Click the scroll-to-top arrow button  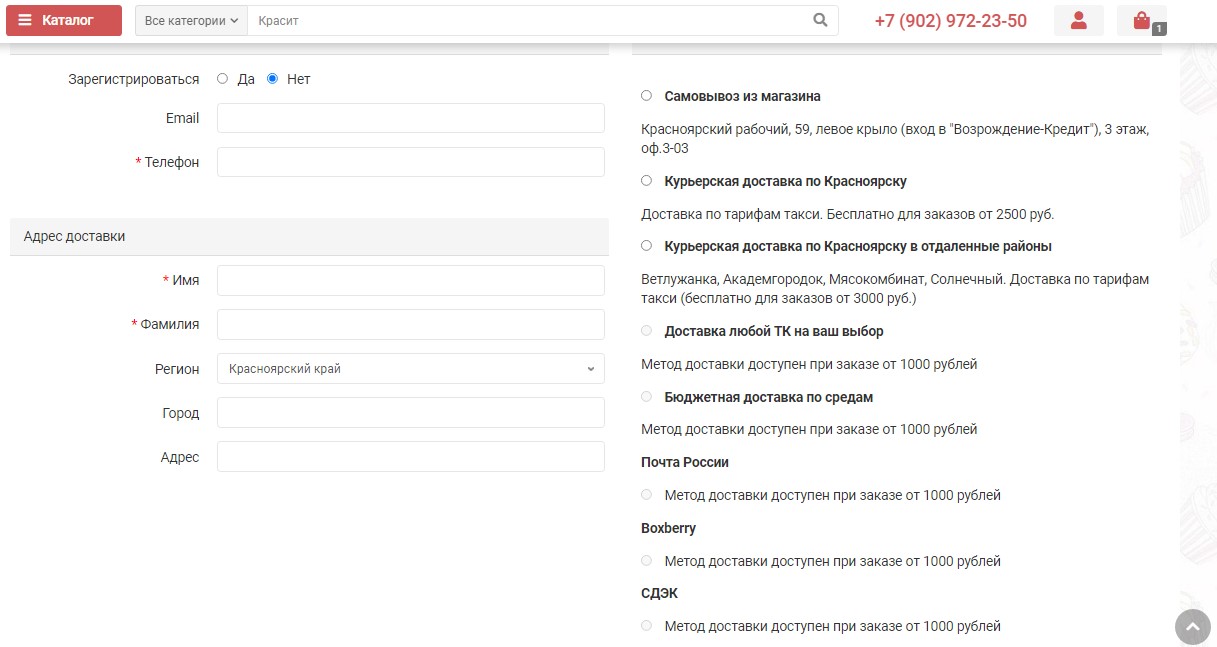[x=1191, y=627]
